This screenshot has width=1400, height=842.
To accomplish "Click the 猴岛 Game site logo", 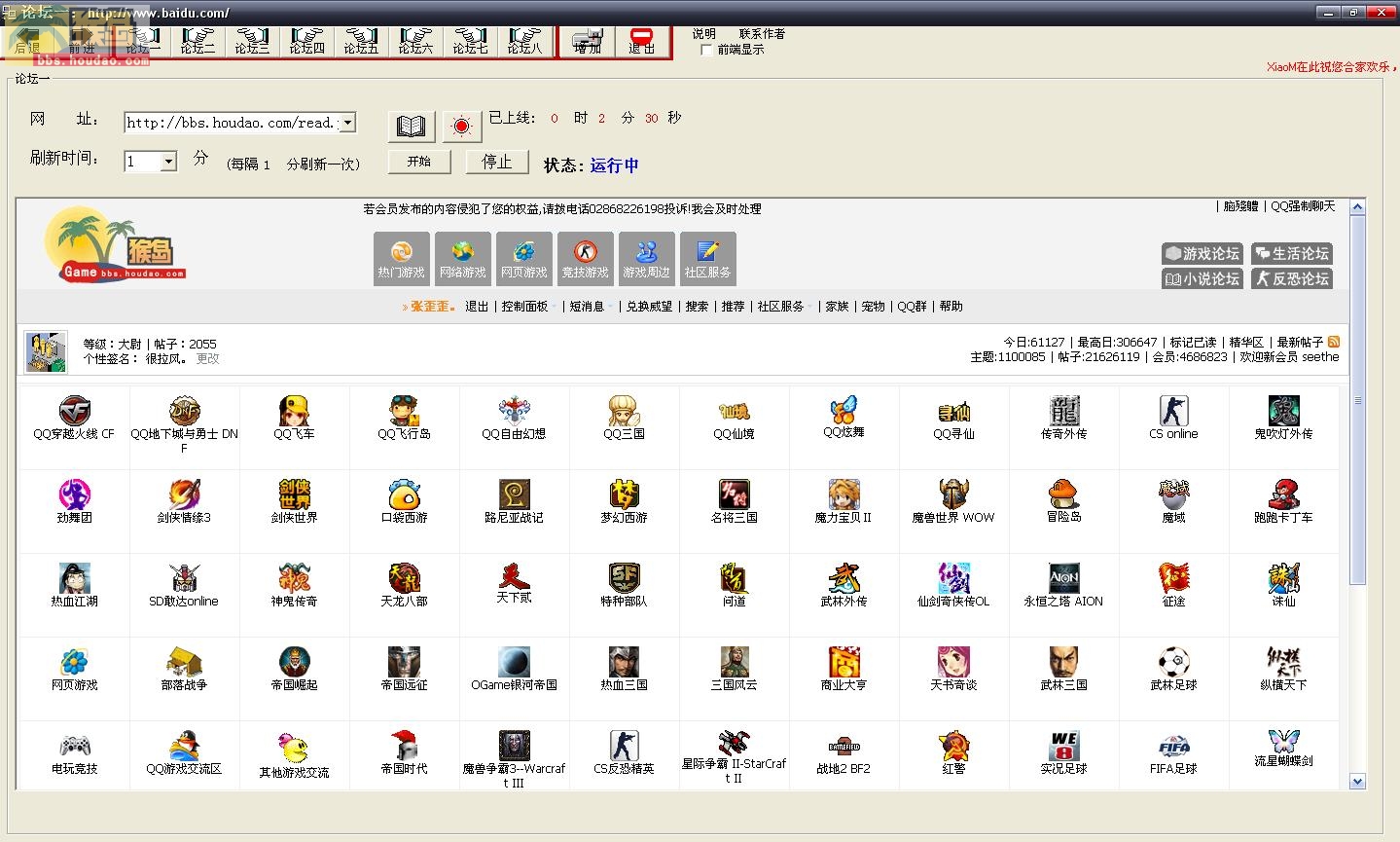I will pyautogui.click(x=115, y=244).
